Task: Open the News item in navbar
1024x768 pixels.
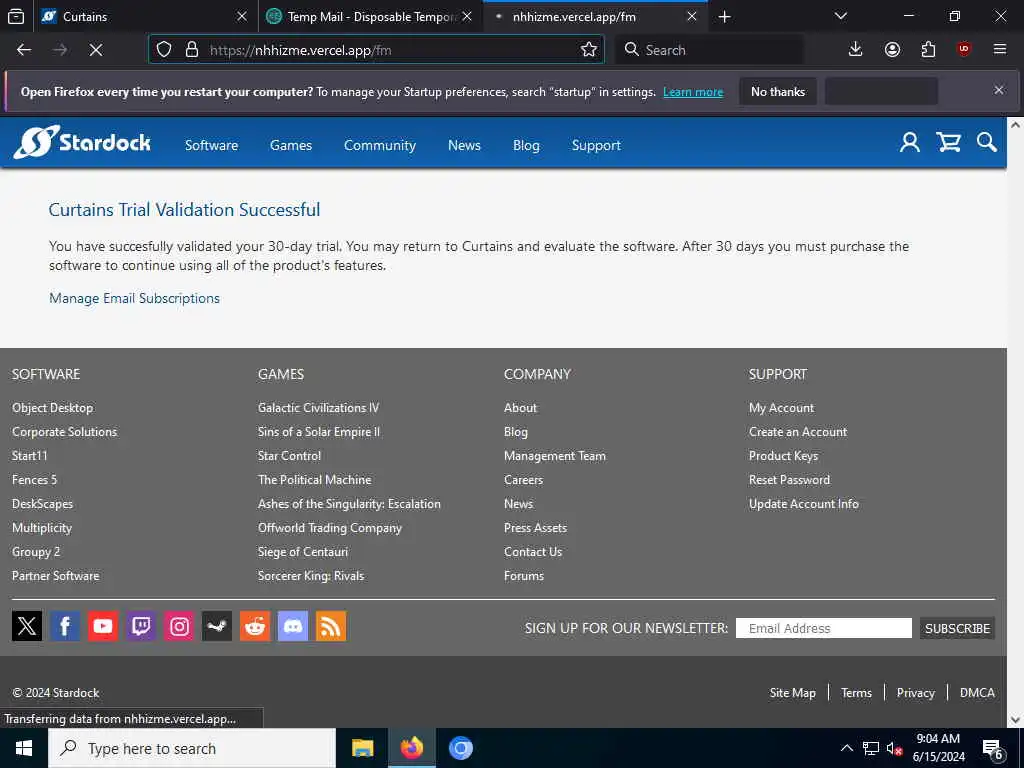Action: pyautogui.click(x=464, y=145)
